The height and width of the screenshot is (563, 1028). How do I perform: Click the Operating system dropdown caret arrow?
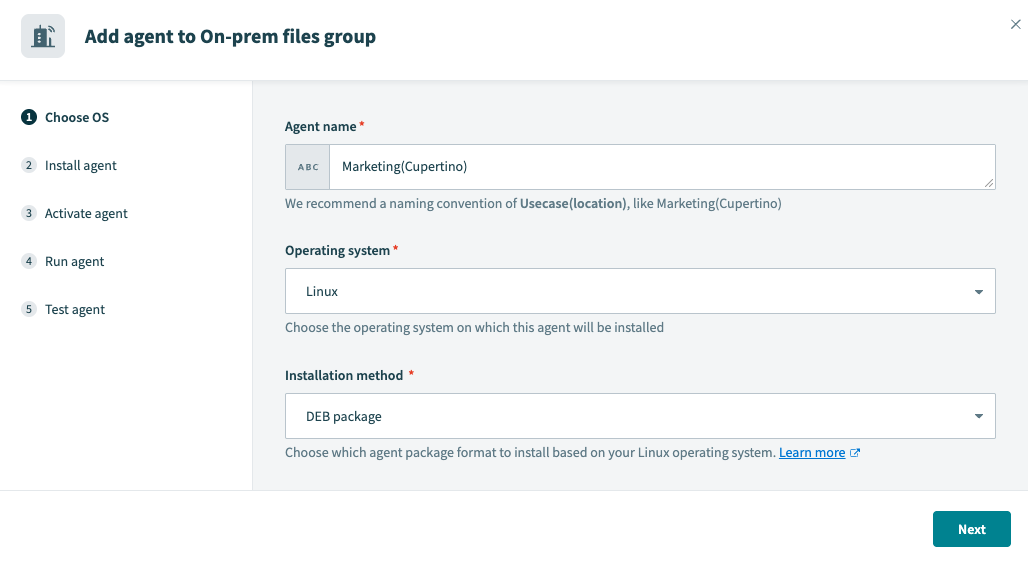coord(978,292)
